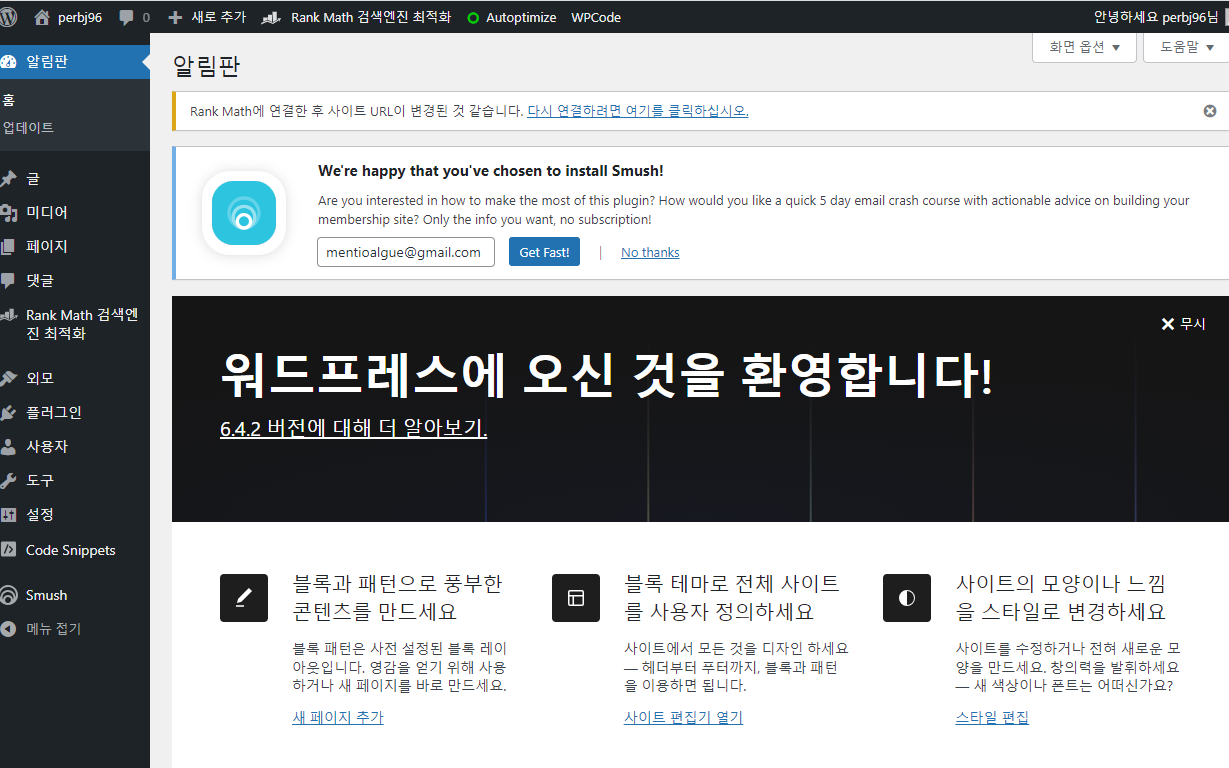Viewport: 1229px width, 768px height.
Task: Go to the 홈 submenu item
Action: pyautogui.click(x=9, y=100)
